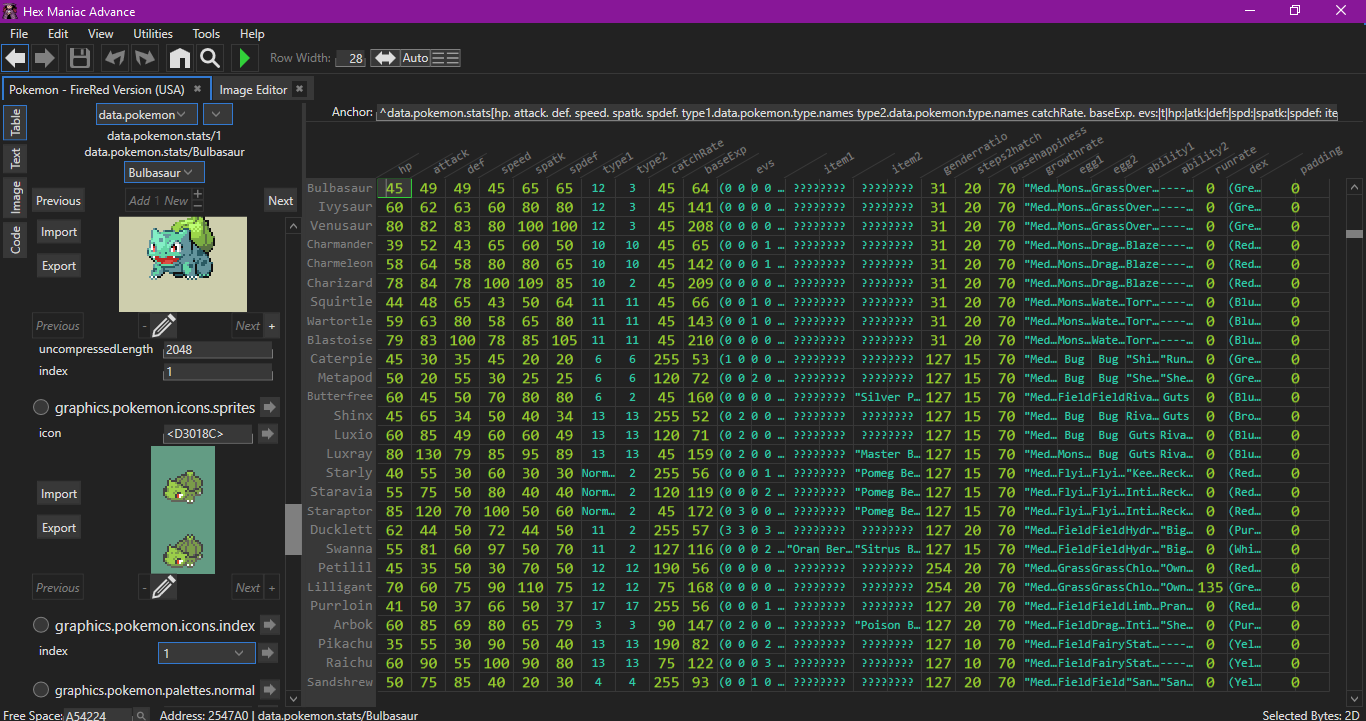Open the Utilities menu
Screen dimensions: 1366x721
coord(153,33)
